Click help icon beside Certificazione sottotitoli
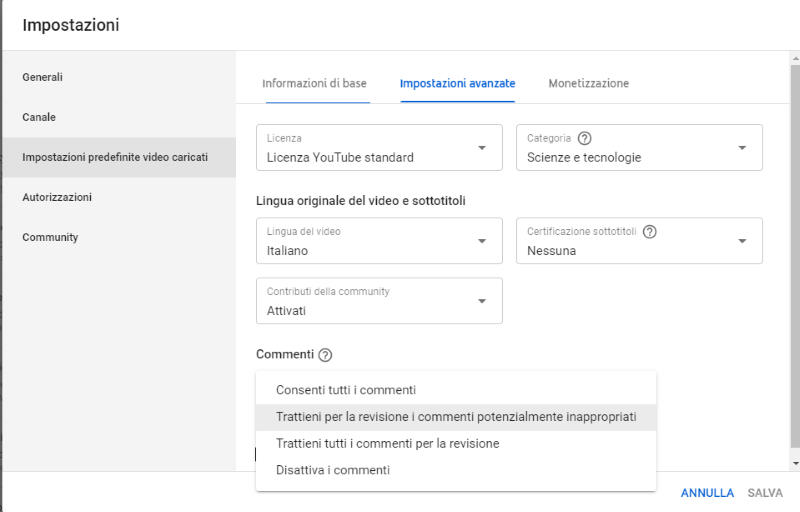Viewport: 800px width, 512px height. [650, 231]
